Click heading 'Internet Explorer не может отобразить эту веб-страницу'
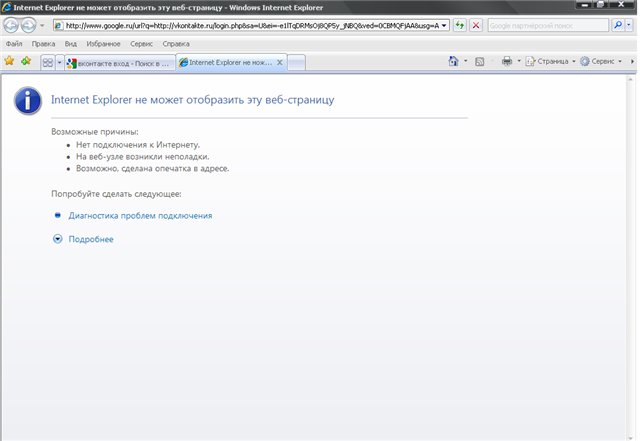Viewport: 640px width, 441px height. pos(193,100)
